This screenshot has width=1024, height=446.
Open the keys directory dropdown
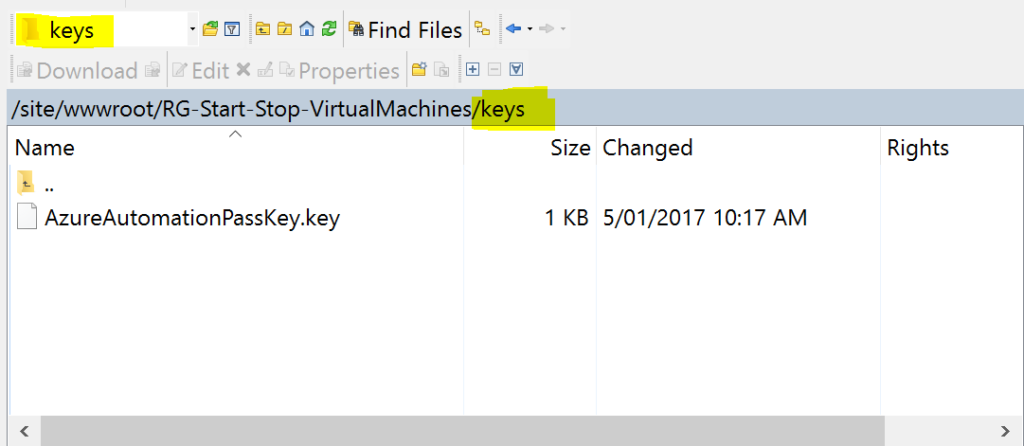[x=192, y=30]
